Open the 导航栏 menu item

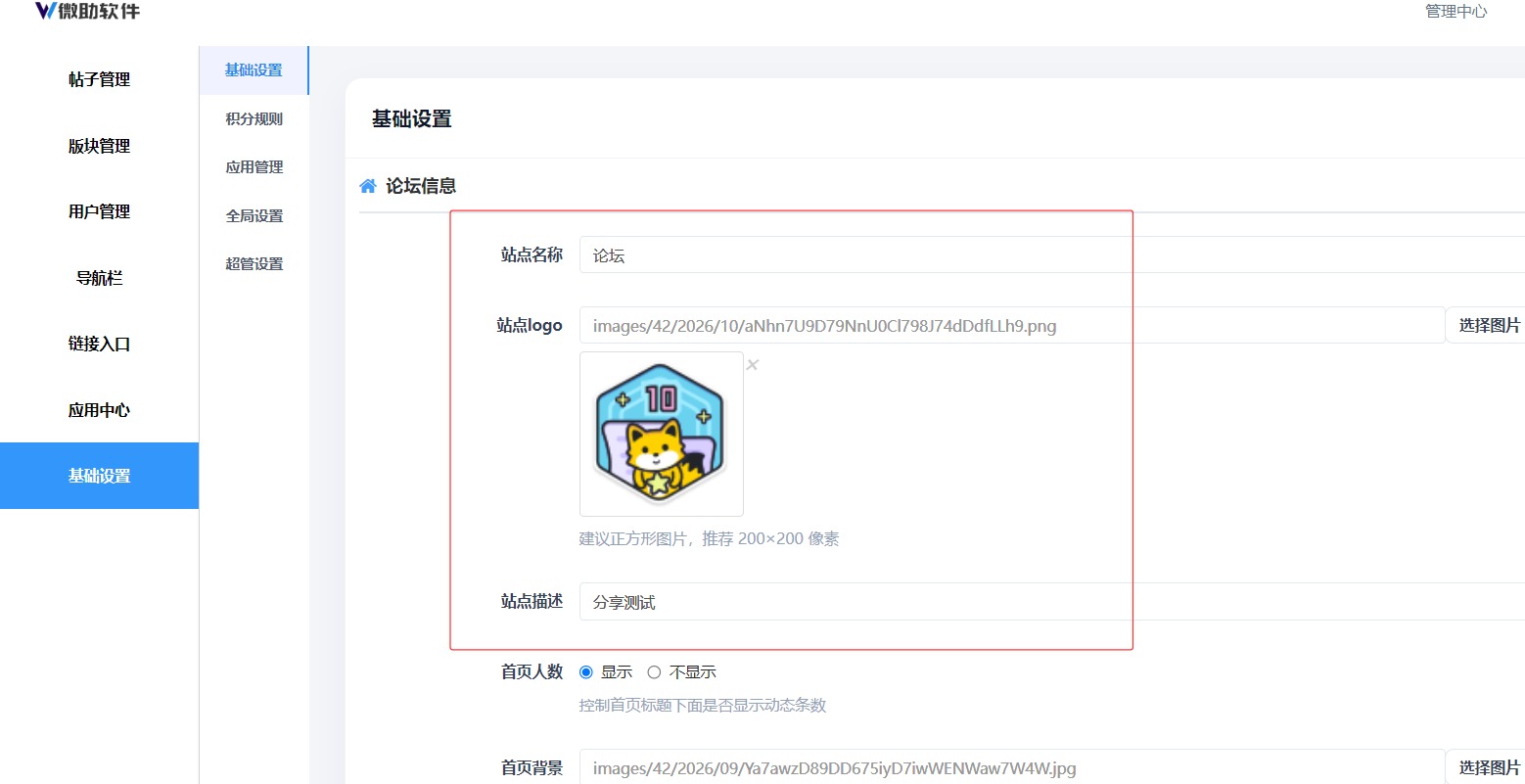tap(99, 278)
